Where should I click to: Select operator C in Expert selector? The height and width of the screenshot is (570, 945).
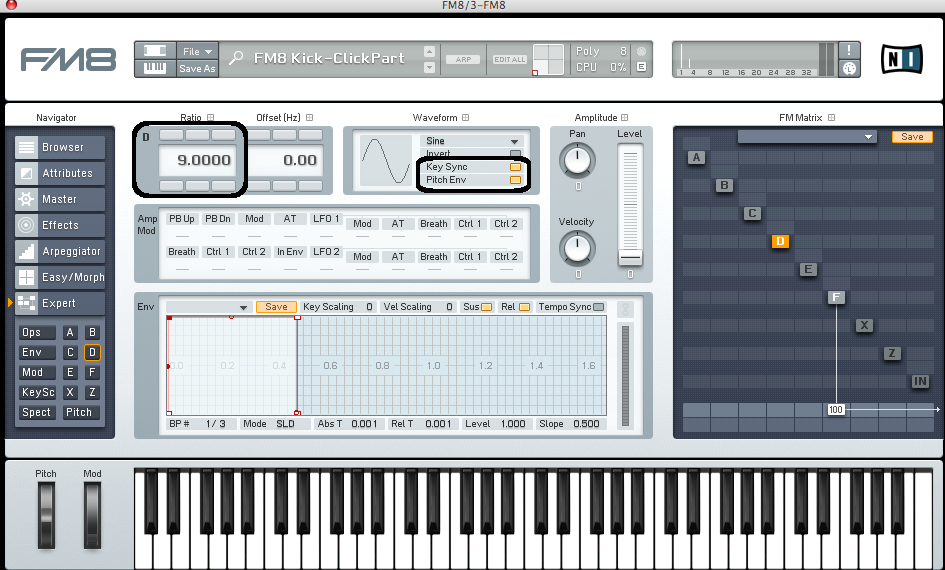click(70, 352)
